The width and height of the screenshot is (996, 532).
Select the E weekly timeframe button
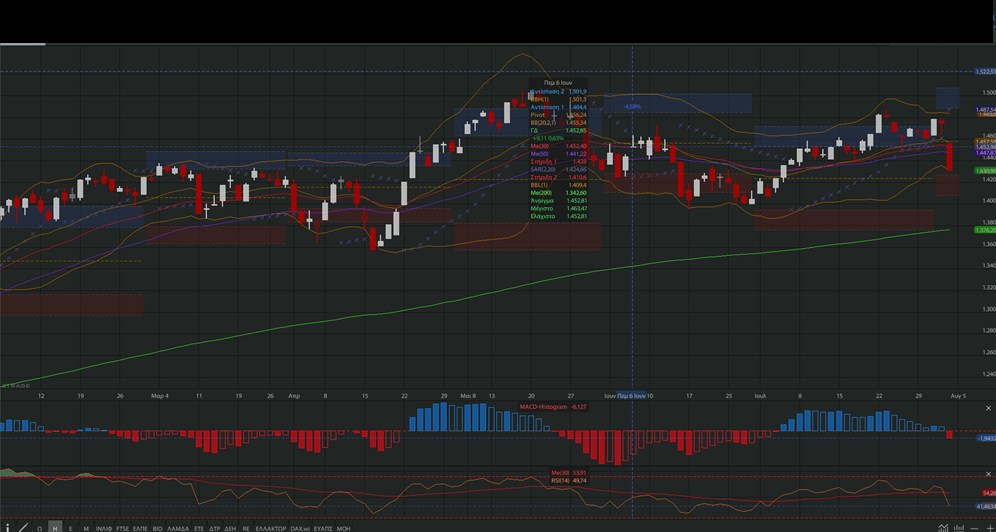coord(71,528)
